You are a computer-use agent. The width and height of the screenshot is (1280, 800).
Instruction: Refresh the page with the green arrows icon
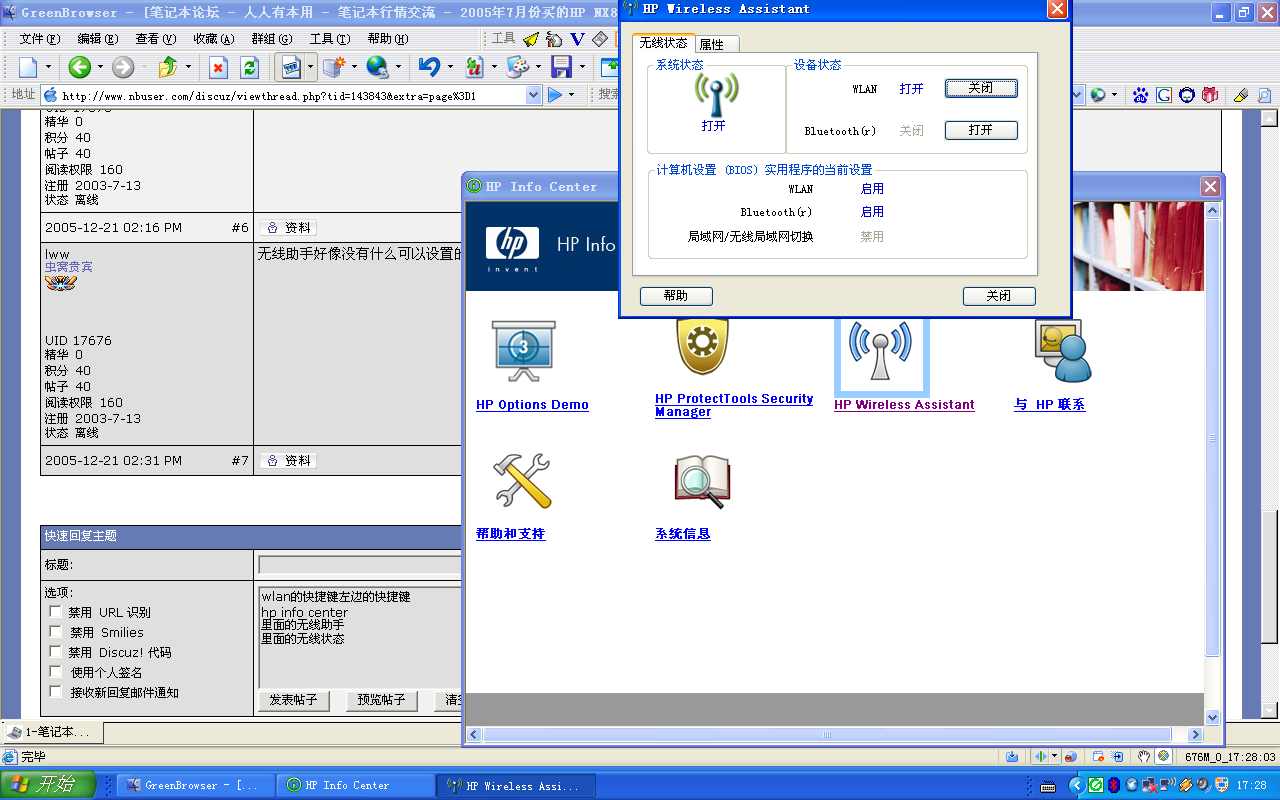pyautogui.click(x=250, y=67)
